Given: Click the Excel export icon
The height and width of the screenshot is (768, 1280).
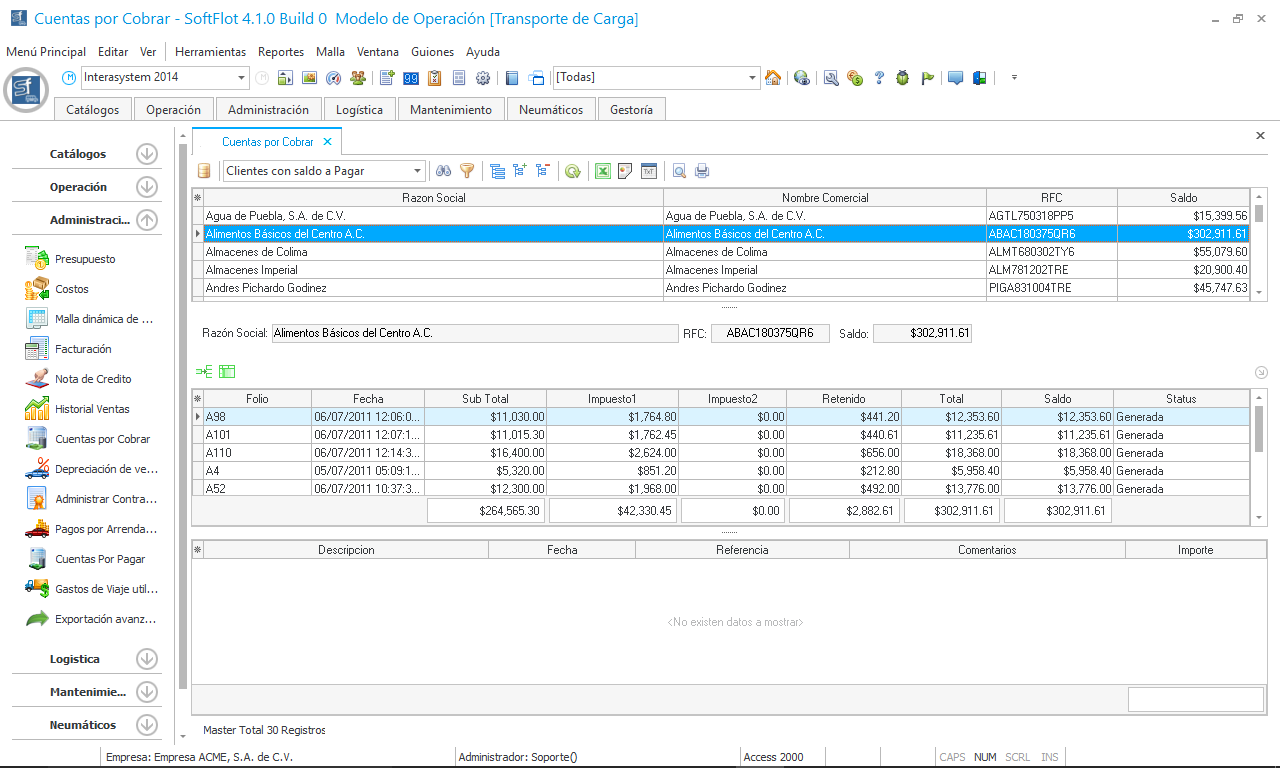Looking at the screenshot, I should [x=603, y=171].
